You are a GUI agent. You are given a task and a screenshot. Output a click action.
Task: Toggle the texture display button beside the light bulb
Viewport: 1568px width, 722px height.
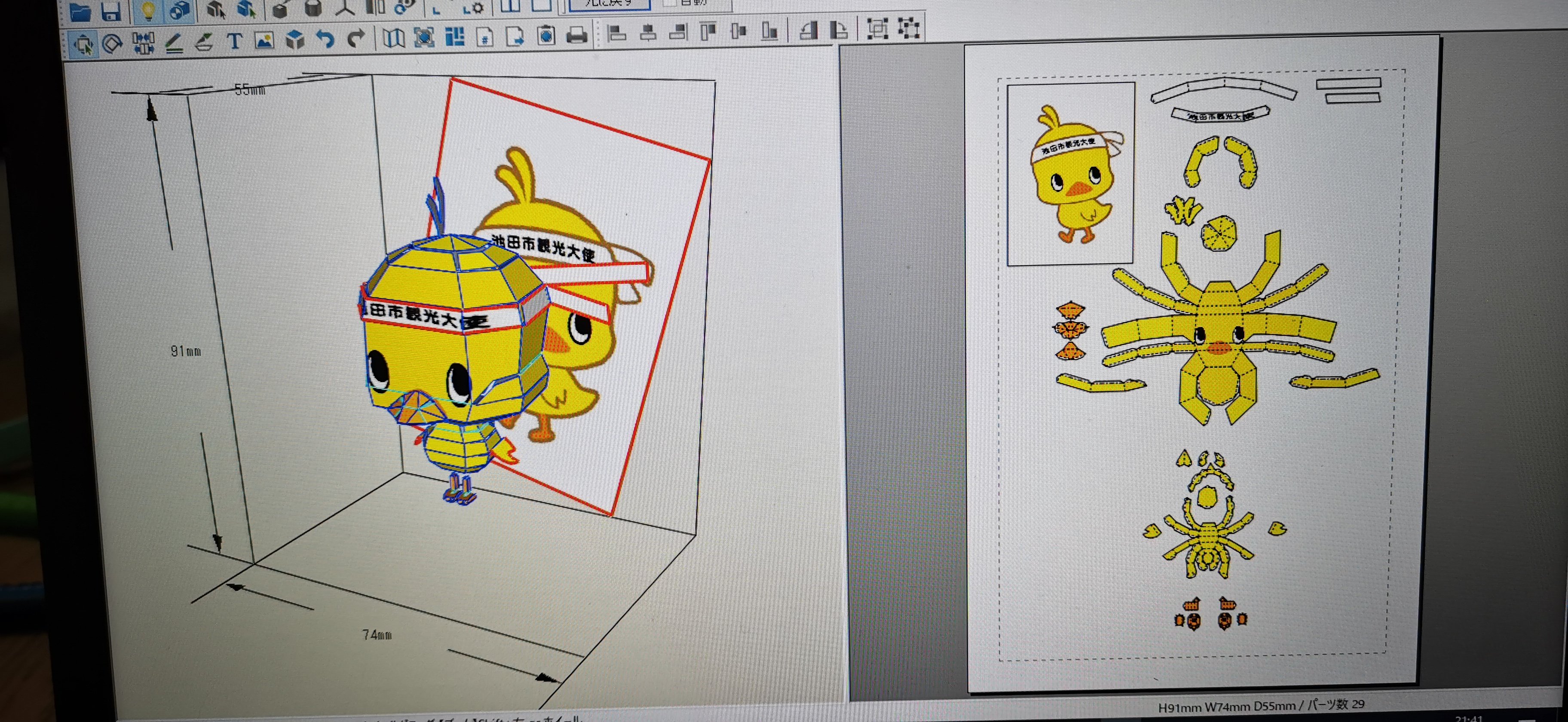(180, 10)
